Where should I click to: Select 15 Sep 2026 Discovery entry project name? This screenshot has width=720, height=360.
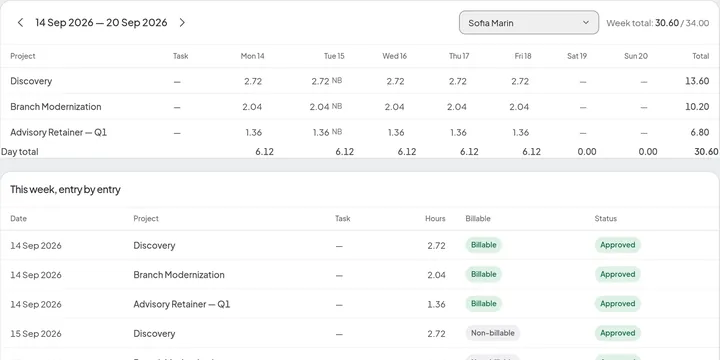[x=154, y=333]
